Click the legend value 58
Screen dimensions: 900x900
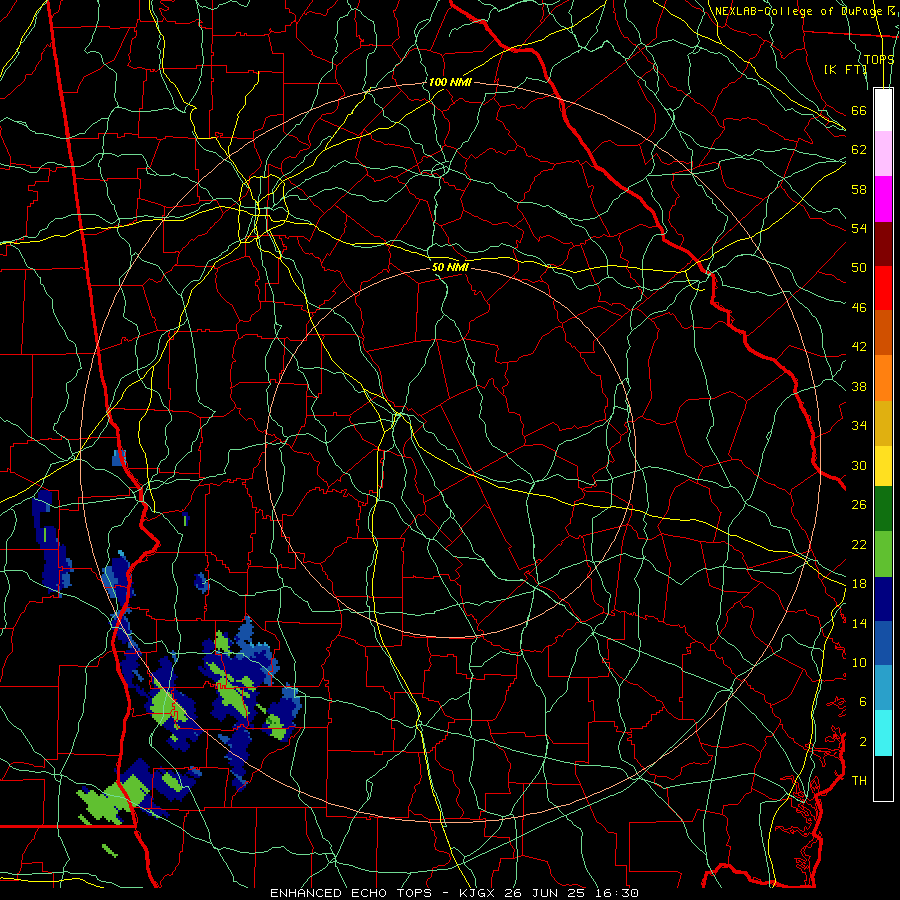coord(859,189)
